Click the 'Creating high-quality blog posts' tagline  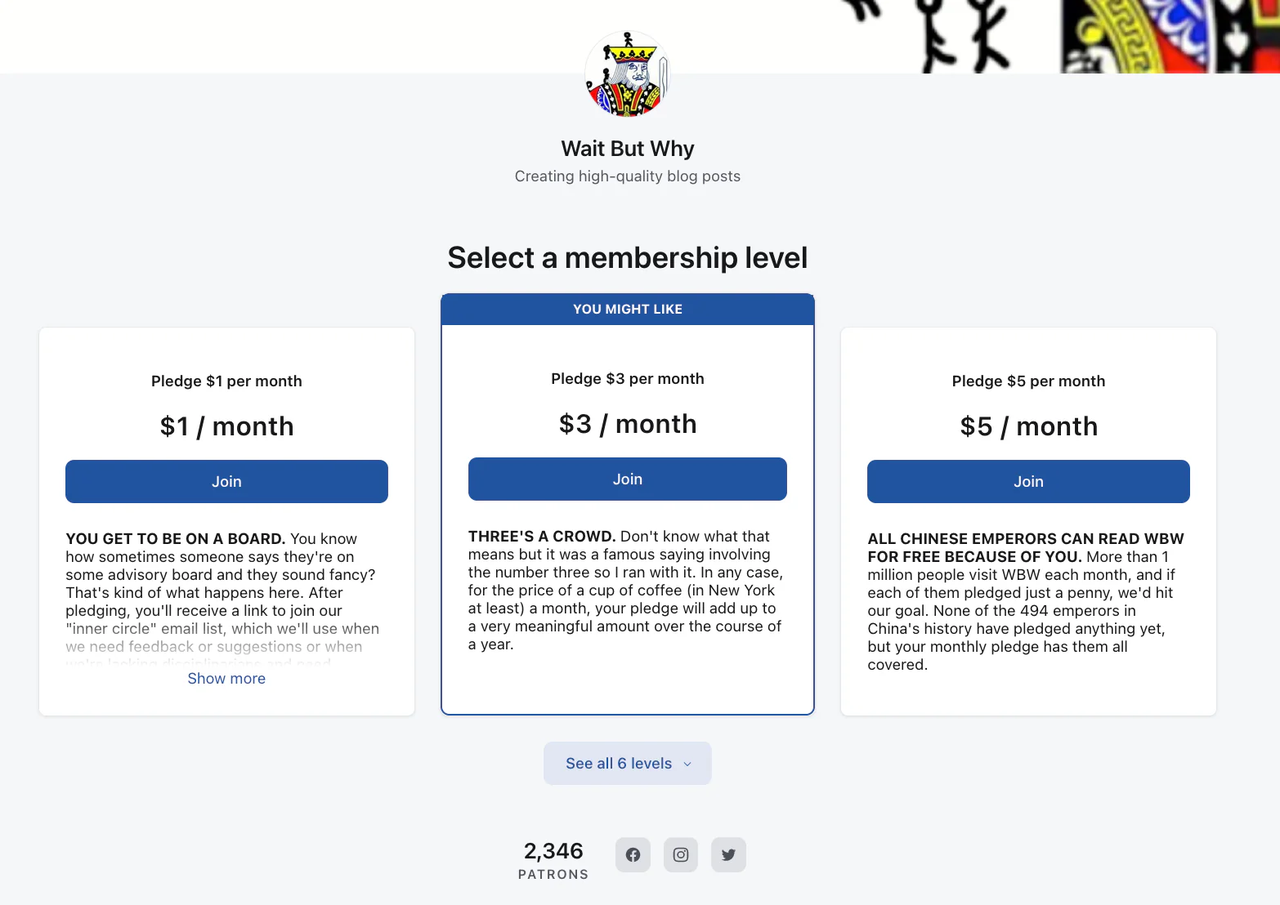[x=627, y=176]
